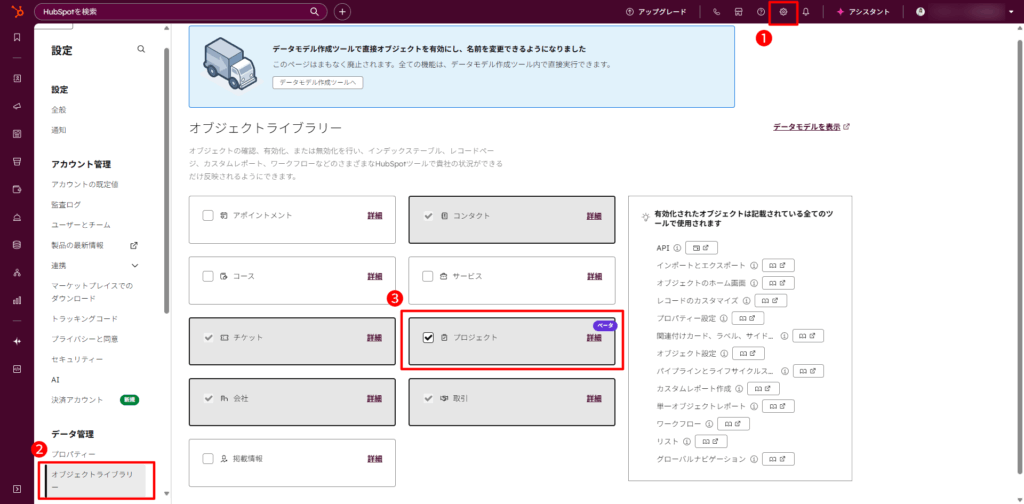
Task: Click the info icon next to ワークフロー
Action: point(708,424)
